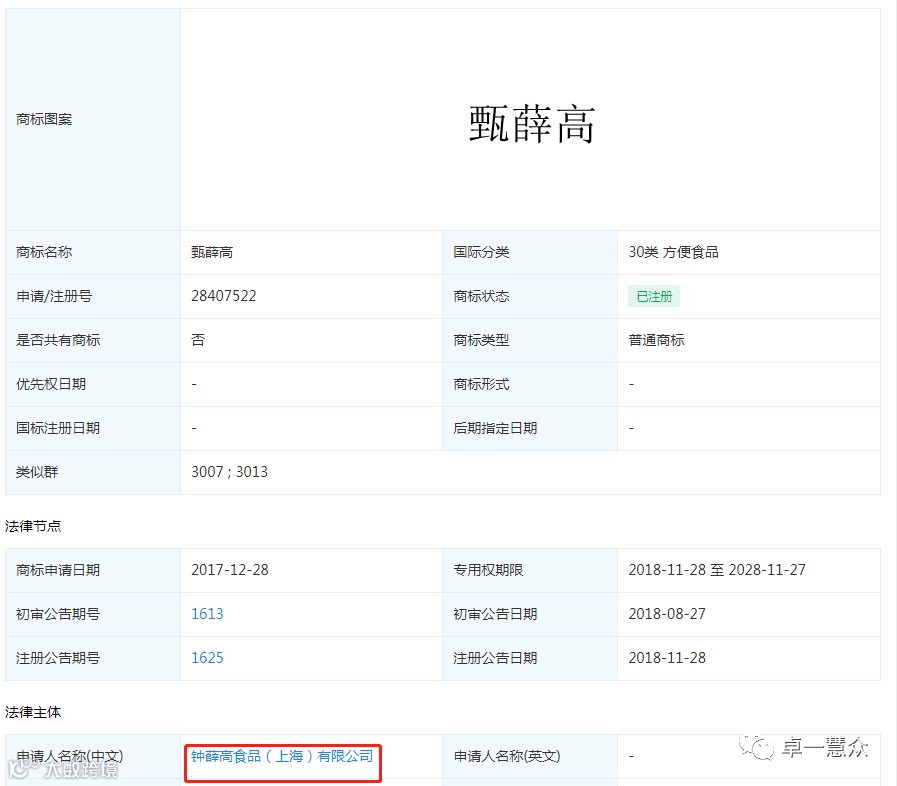Click the 注册公告期号 label
This screenshot has width=897, height=786.
click(58, 658)
